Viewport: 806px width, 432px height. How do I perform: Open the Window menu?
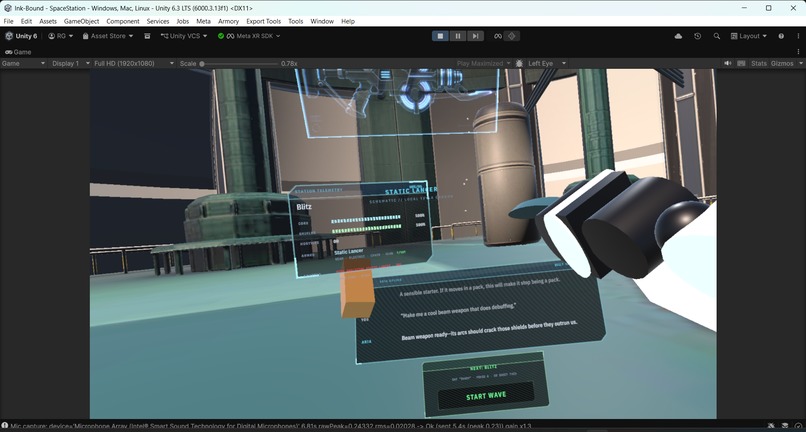322,21
